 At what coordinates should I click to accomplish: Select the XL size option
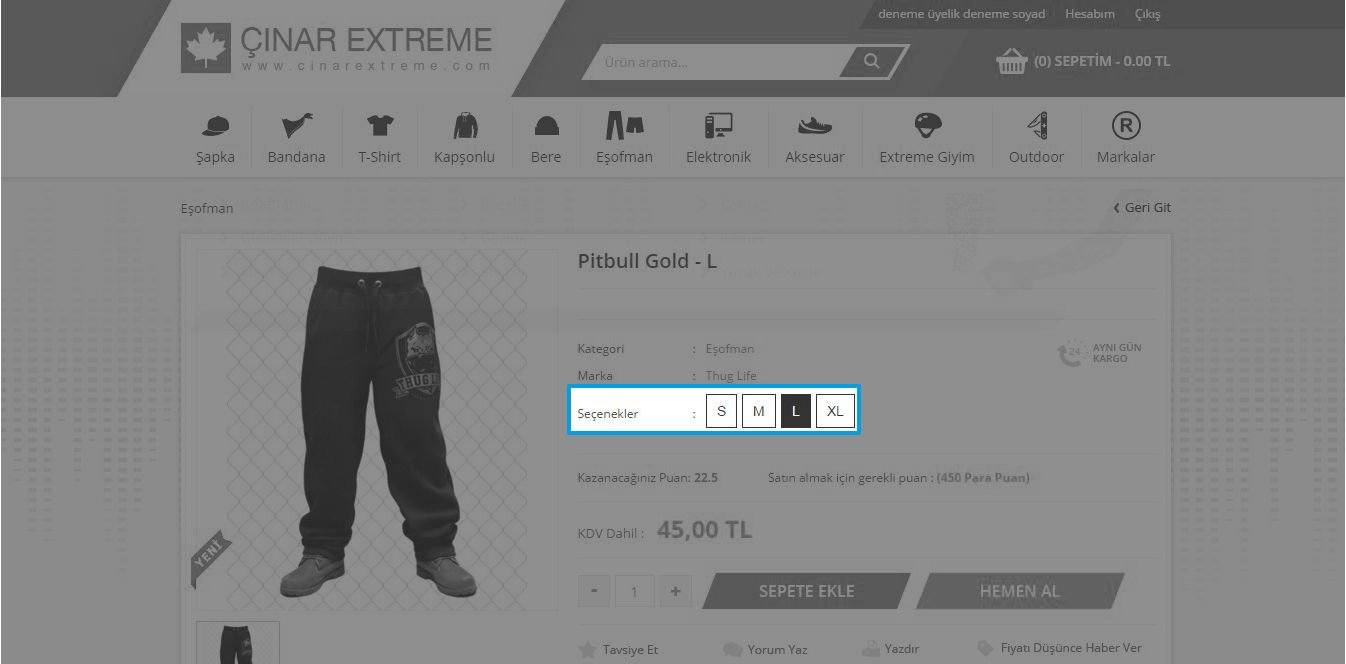click(835, 411)
